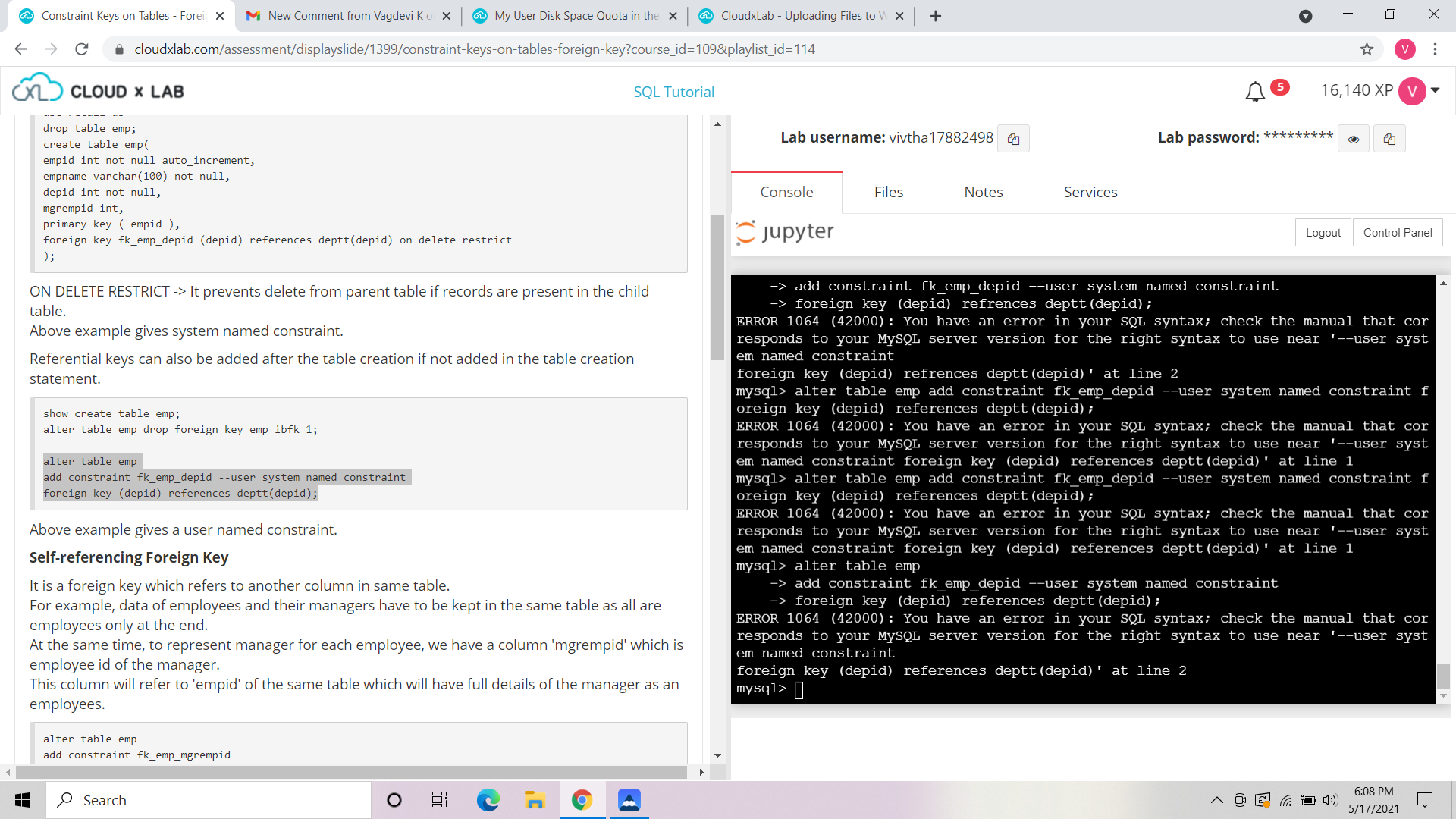The image size is (1456, 819).
Task: View site information lock icon
Action: (x=119, y=49)
